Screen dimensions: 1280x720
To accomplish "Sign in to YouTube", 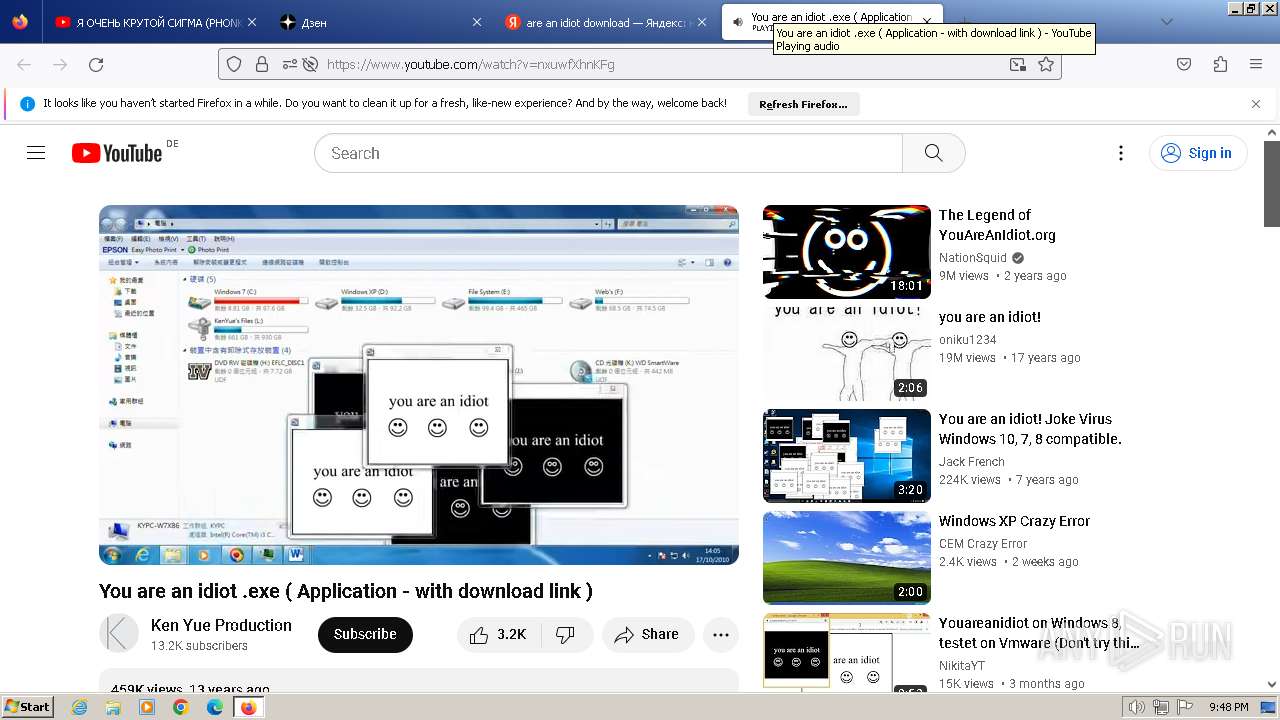I will [1197, 153].
